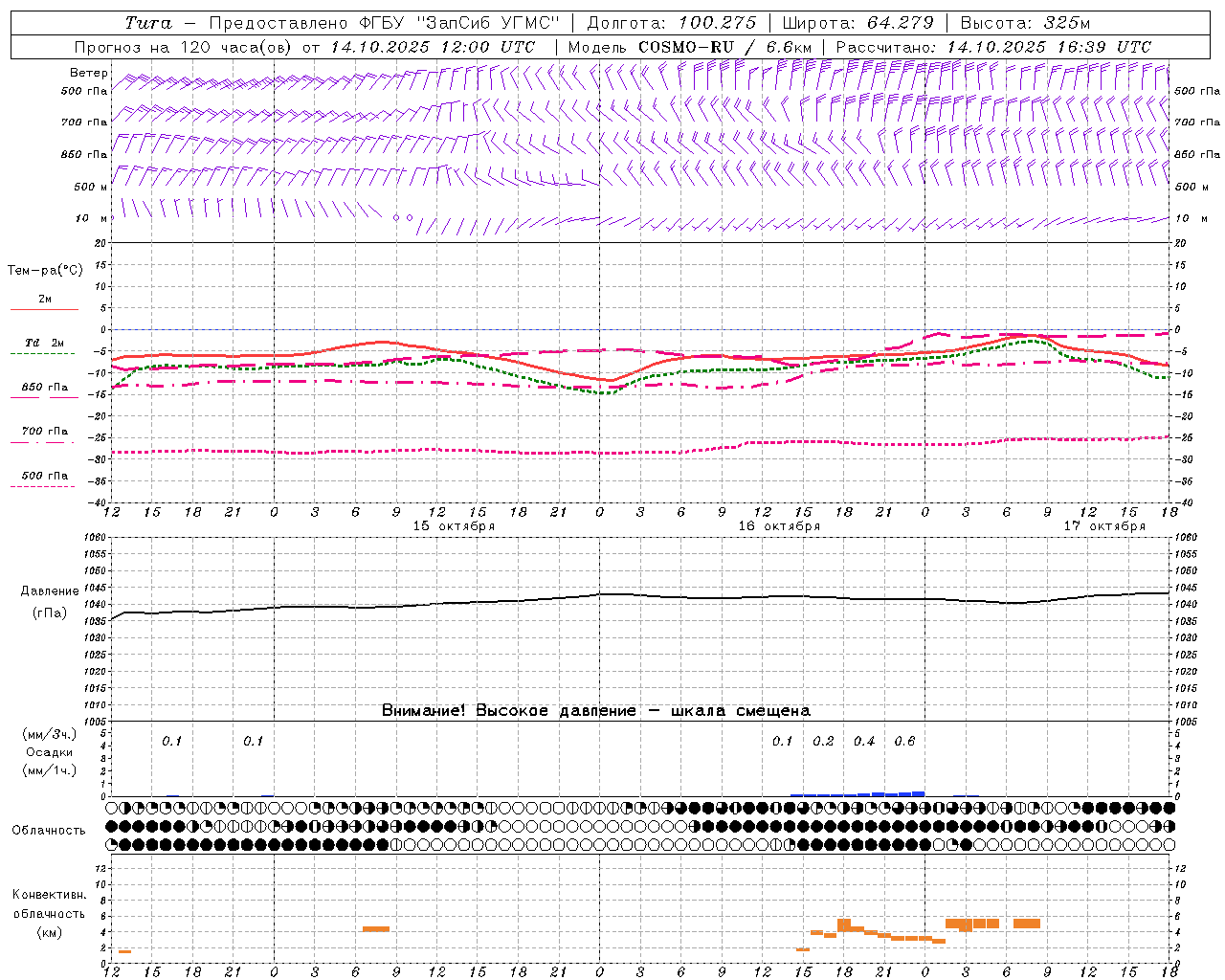Click the orange convective bar near 15 октября 6–9h
This screenshot has height=980, width=1225.
click(376, 928)
